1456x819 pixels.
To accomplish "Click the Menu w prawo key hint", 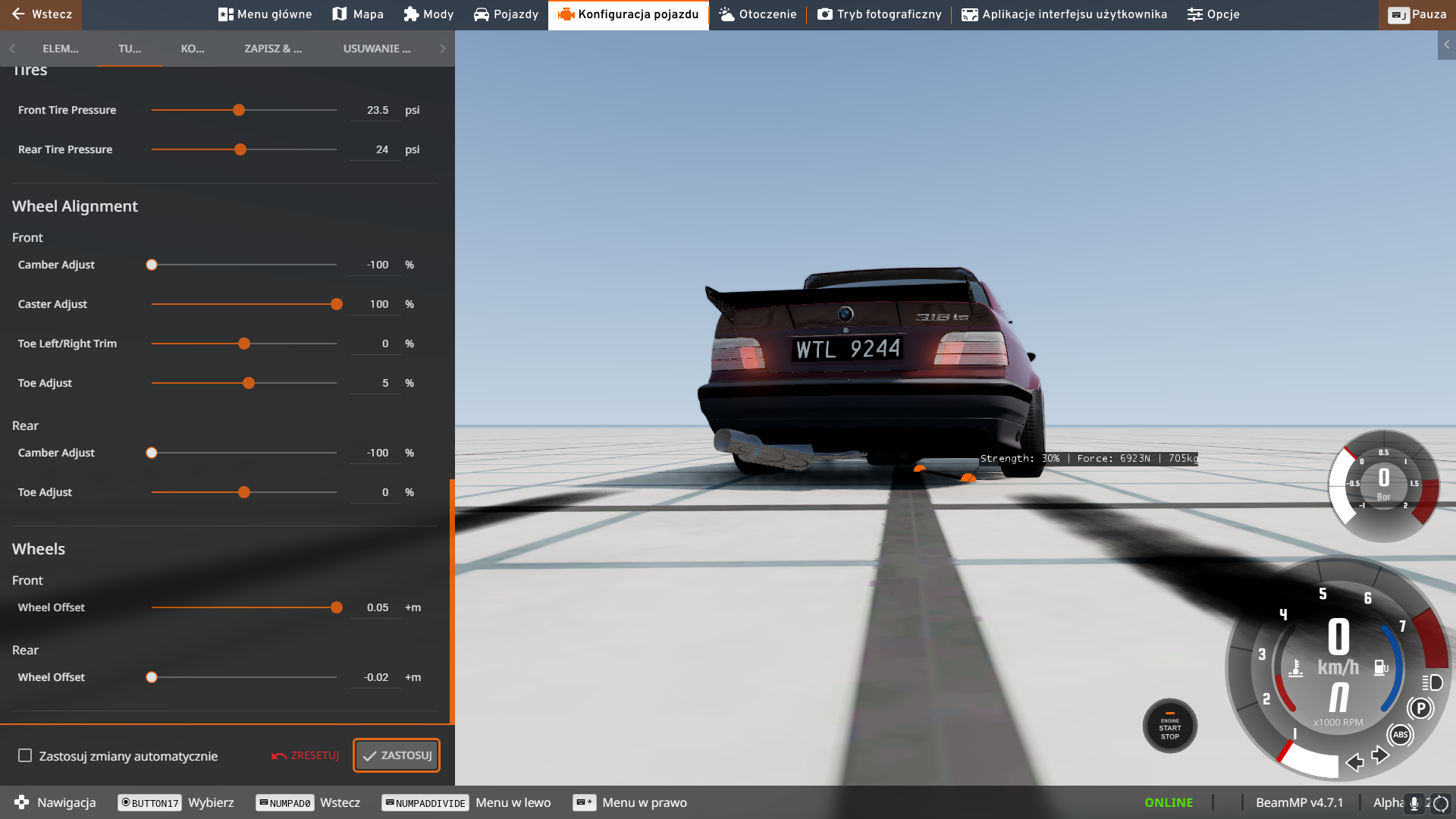I will coord(629,802).
